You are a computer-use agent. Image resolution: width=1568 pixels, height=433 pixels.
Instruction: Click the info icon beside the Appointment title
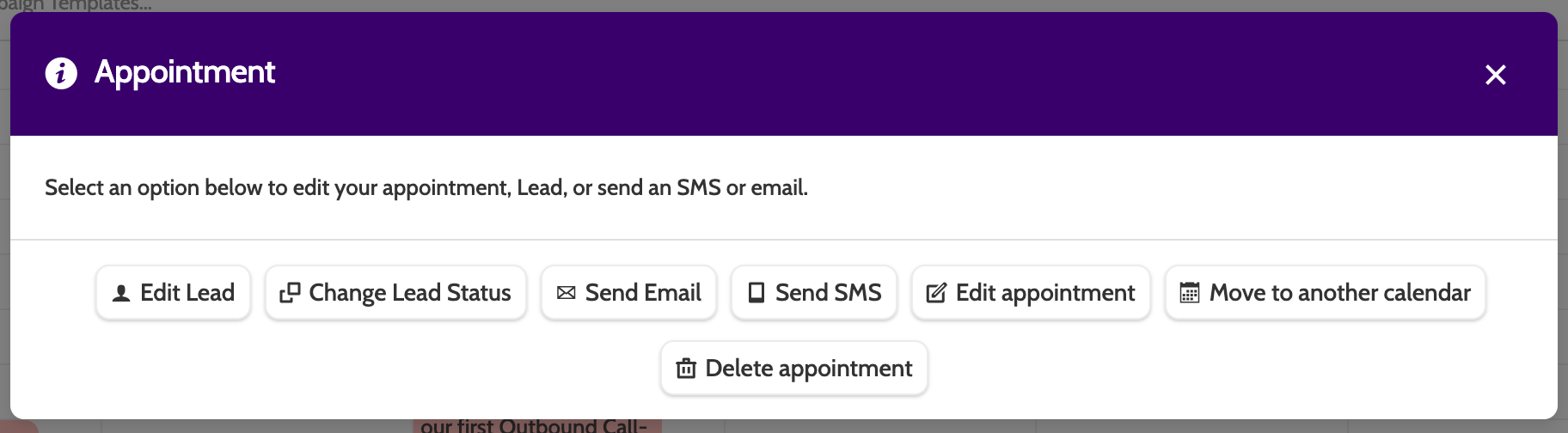[x=61, y=73]
